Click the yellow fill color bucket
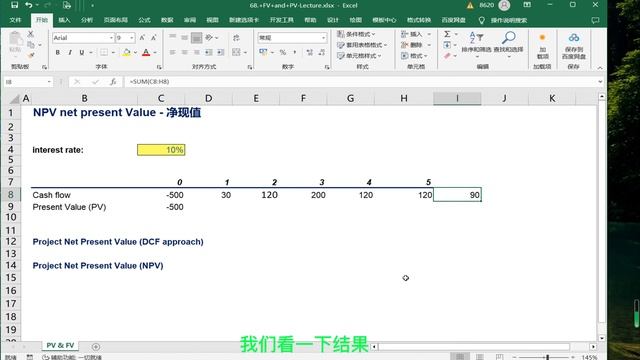Image resolution: width=640 pixels, height=360 pixels. point(127,52)
